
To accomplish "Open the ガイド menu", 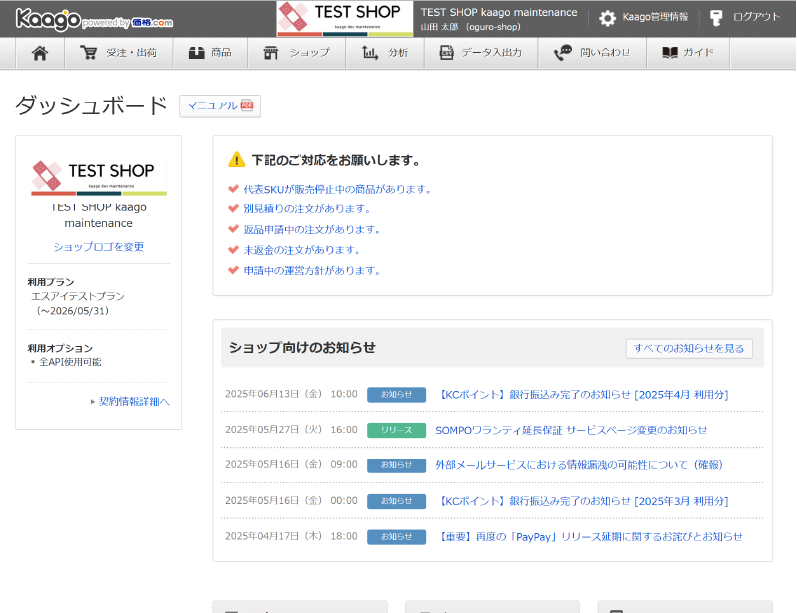I will tap(688, 53).
